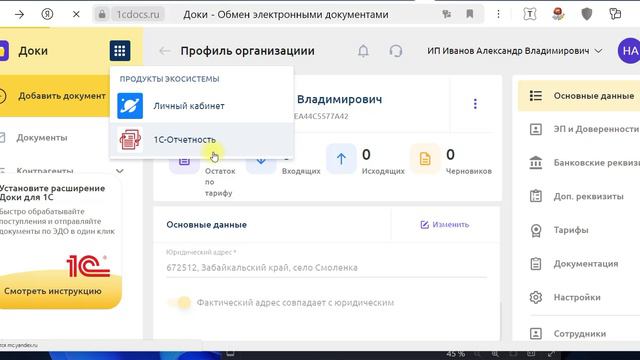Click the shield protection icon
This screenshot has width=640, height=360.
tap(587, 14)
